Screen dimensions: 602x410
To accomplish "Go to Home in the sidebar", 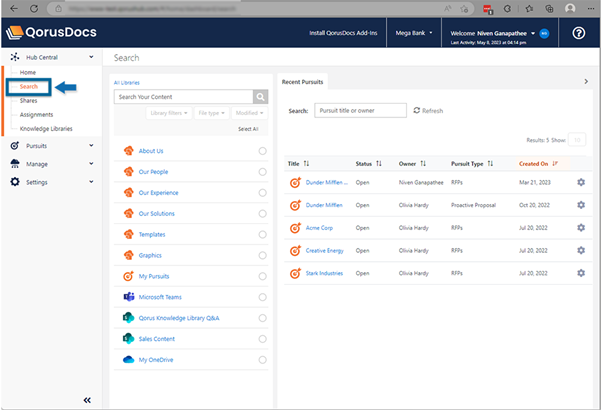I will 28,72.
